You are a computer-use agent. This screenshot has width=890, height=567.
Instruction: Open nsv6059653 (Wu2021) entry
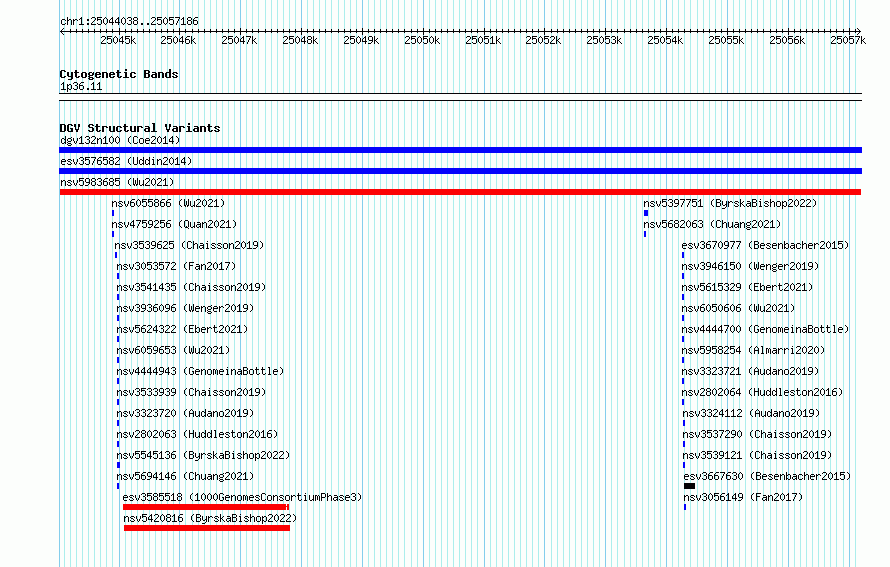point(173,350)
